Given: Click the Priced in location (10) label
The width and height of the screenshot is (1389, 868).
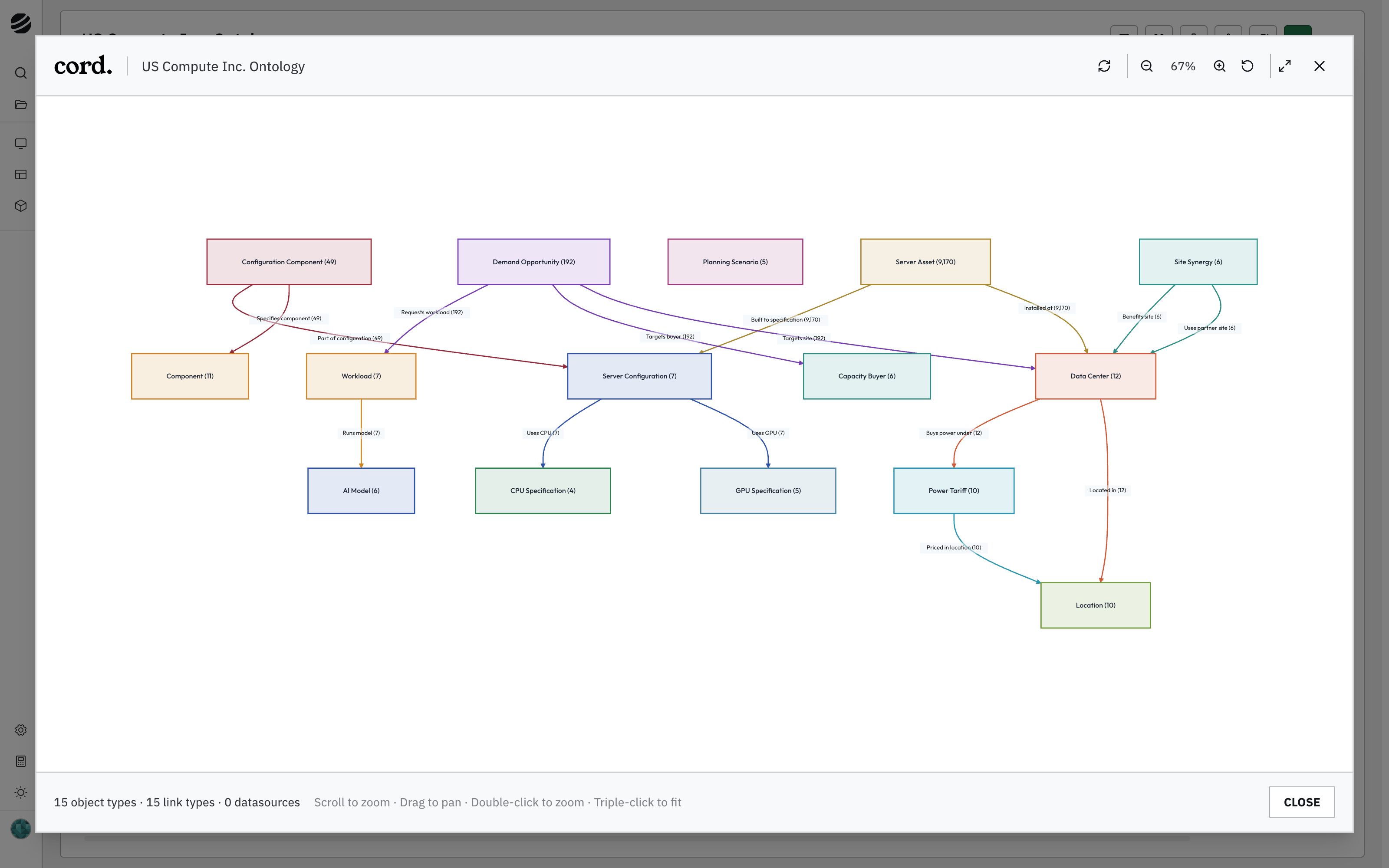Looking at the screenshot, I should point(954,547).
